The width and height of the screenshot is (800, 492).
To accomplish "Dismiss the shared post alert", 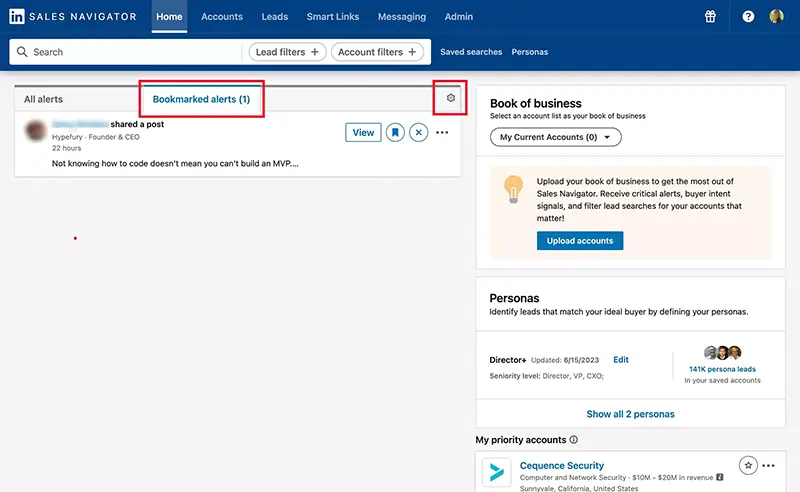I will pyautogui.click(x=418, y=132).
